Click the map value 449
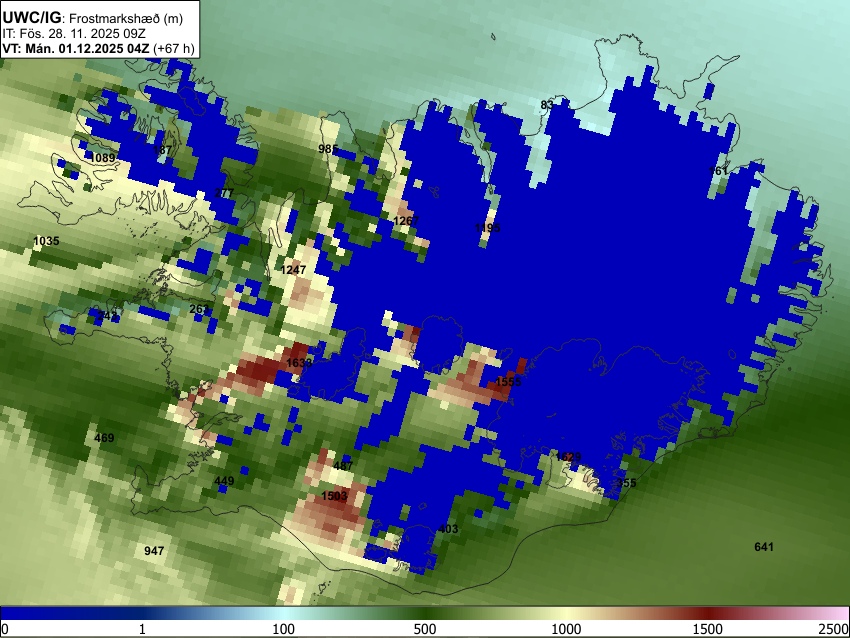 click(224, 481)
